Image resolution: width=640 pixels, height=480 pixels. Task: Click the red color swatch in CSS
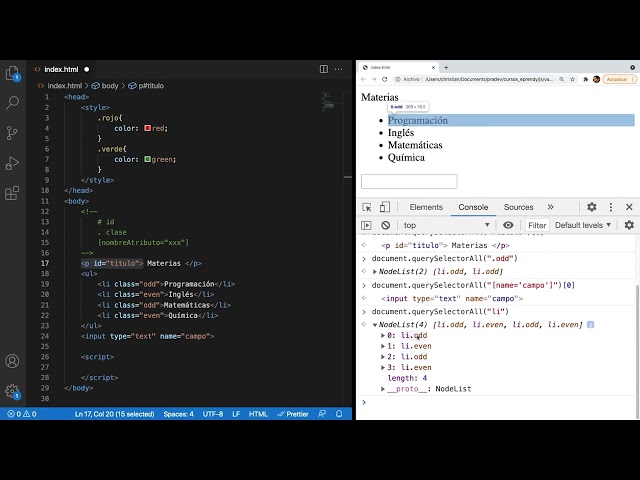pos(147,128)
